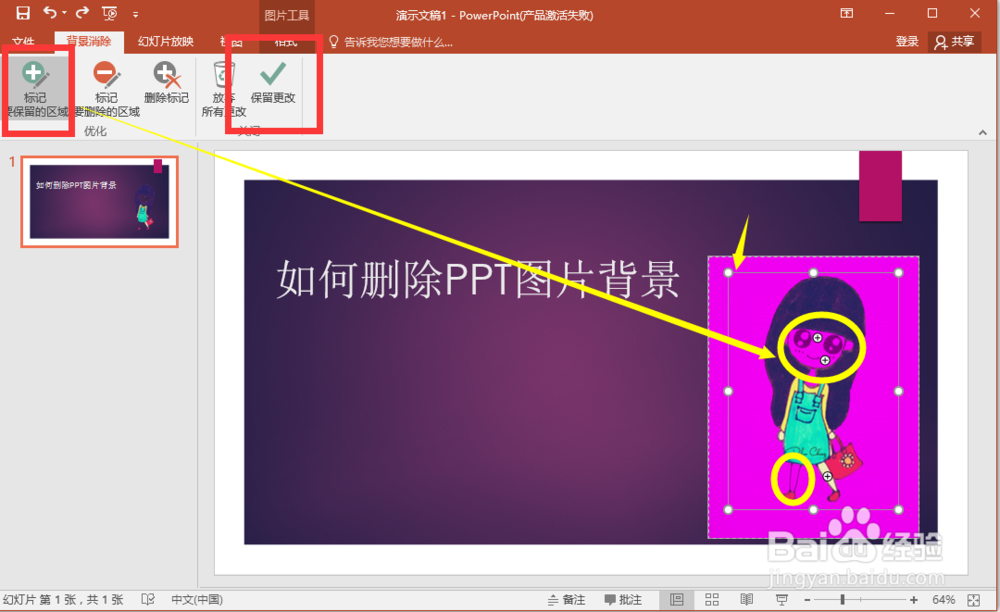Switch to the 幻灯片放映 ribbon tab

click(x=165, y=41)
